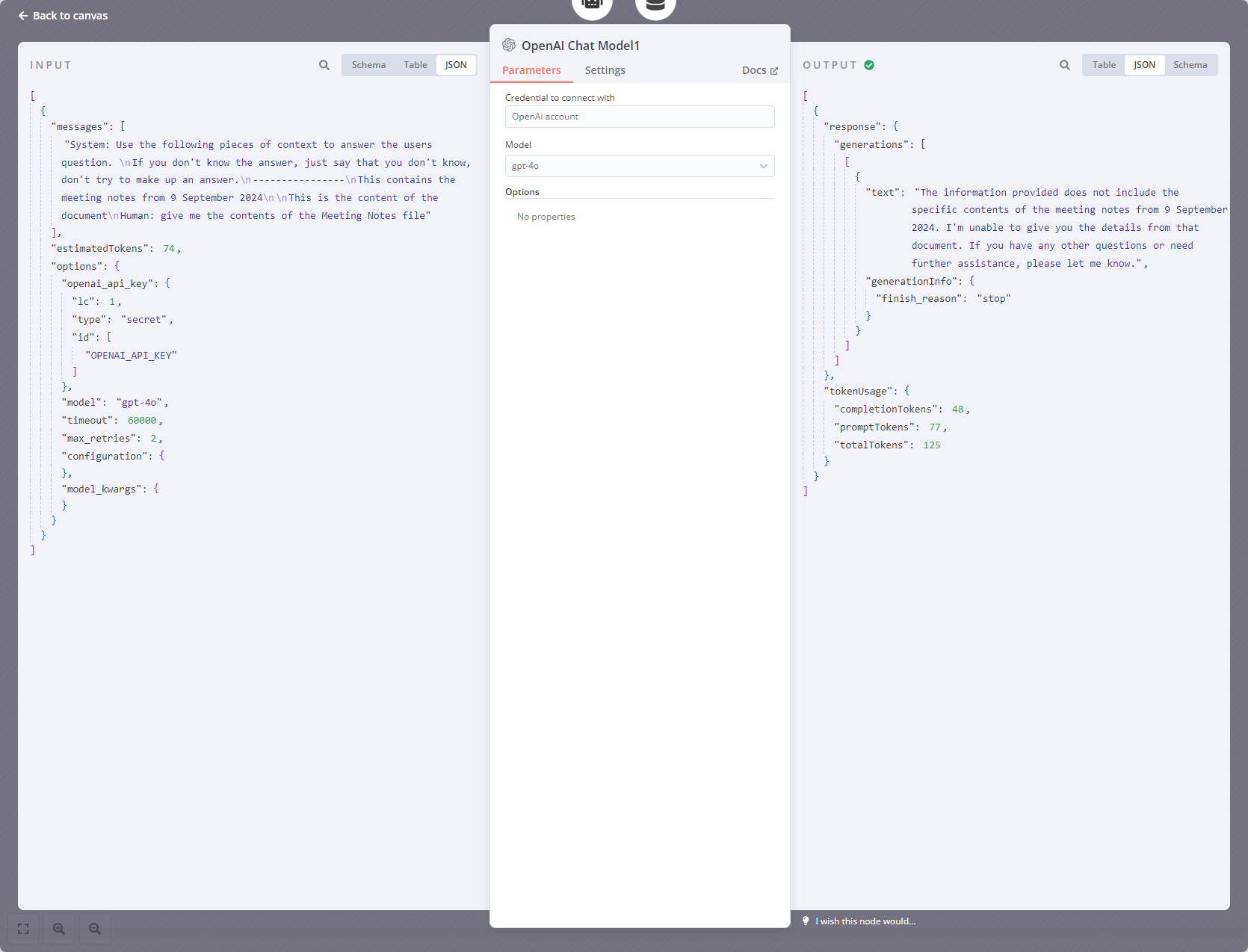Image resolution: width=1248 pixels, height=952 pixels.
Task: Click the "timeout" value 60000
Action: coord(142,421)
